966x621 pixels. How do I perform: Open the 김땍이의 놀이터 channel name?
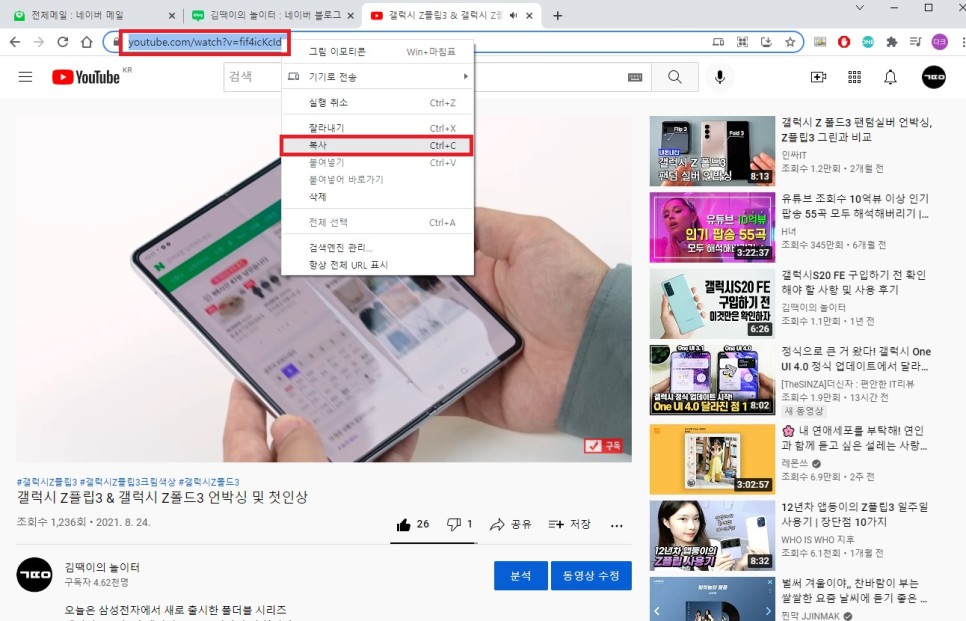pos(102,567)
